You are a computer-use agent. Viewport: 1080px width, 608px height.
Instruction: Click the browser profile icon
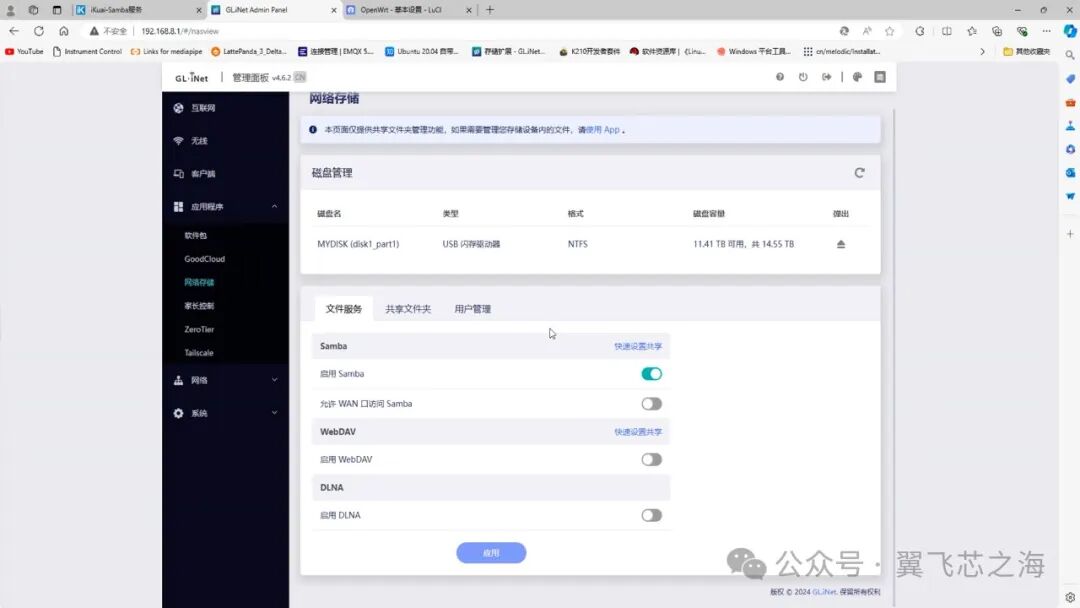click(x=10, y=10)
